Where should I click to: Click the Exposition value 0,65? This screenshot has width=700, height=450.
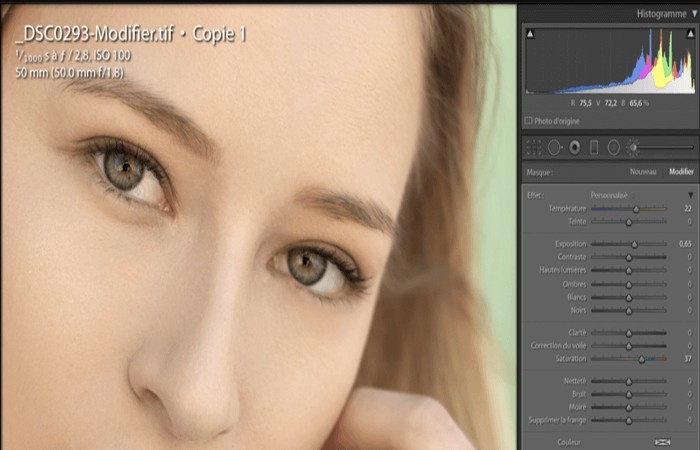coord(685,244)
